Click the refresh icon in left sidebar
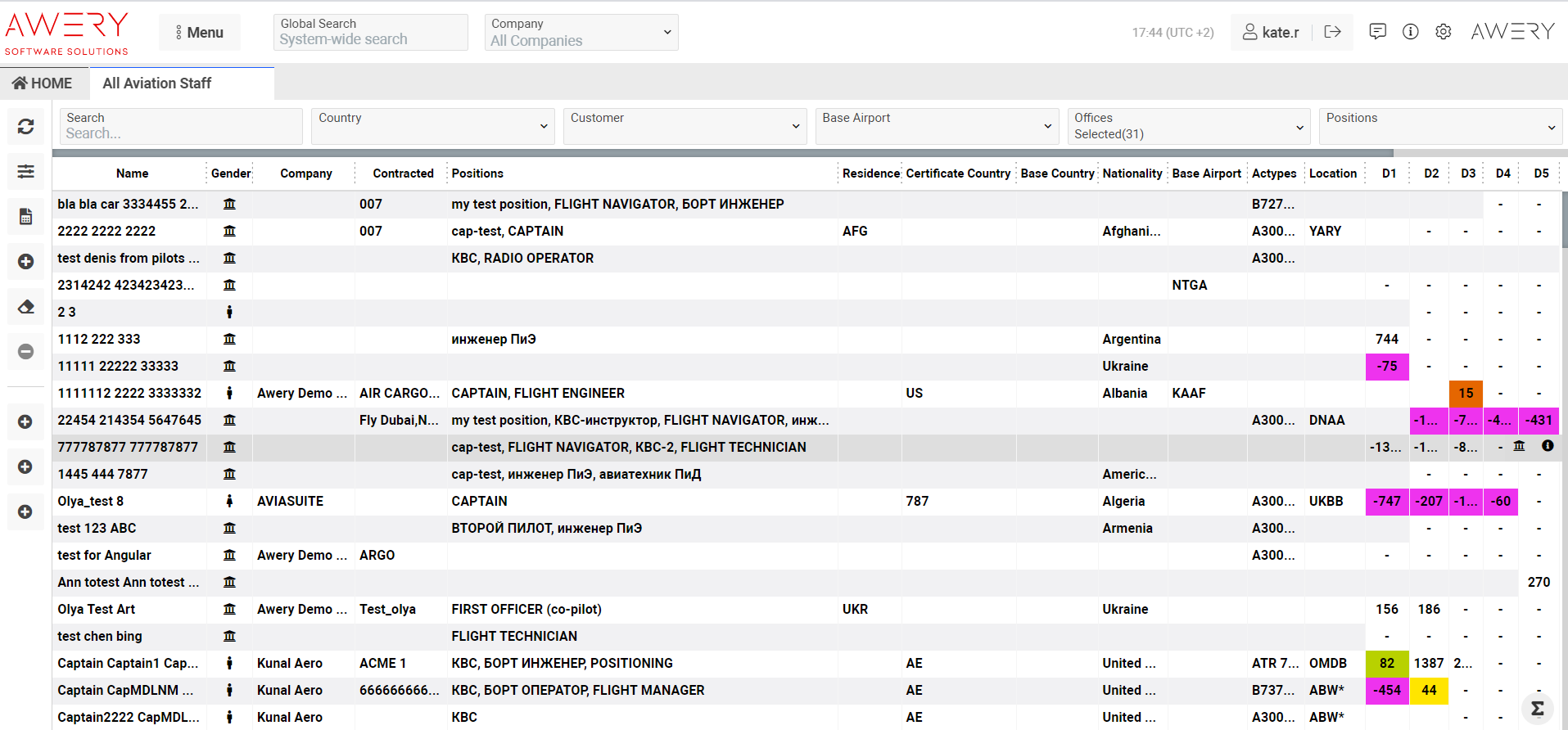This screenshot has width=1568, height=730. click(x=26, y=127)
